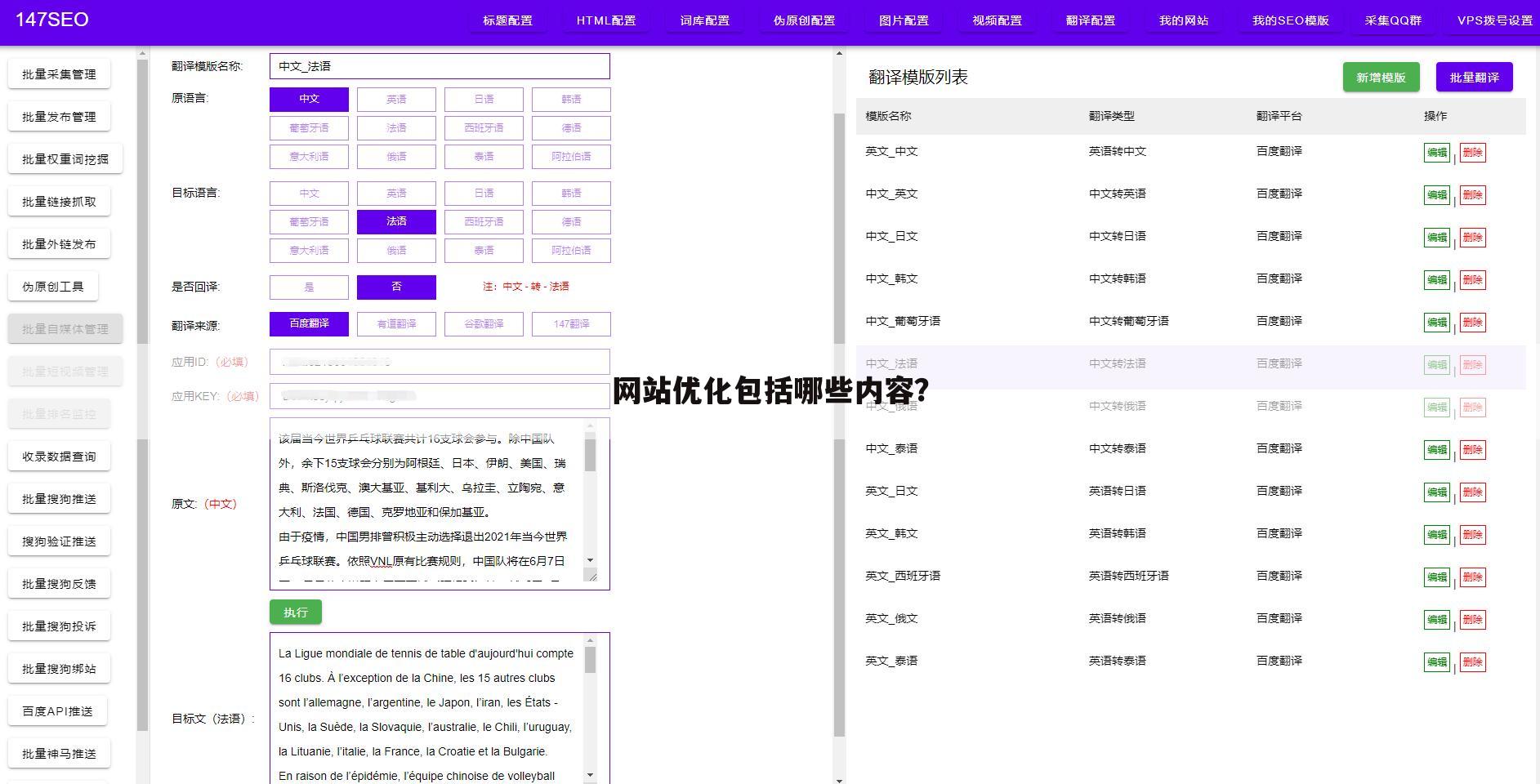The width and height of the screenshot is (1540, 784).
Task: Choose 谷歌翻译 as translation source
Action: pyautogui.click(x=484, y=323)
